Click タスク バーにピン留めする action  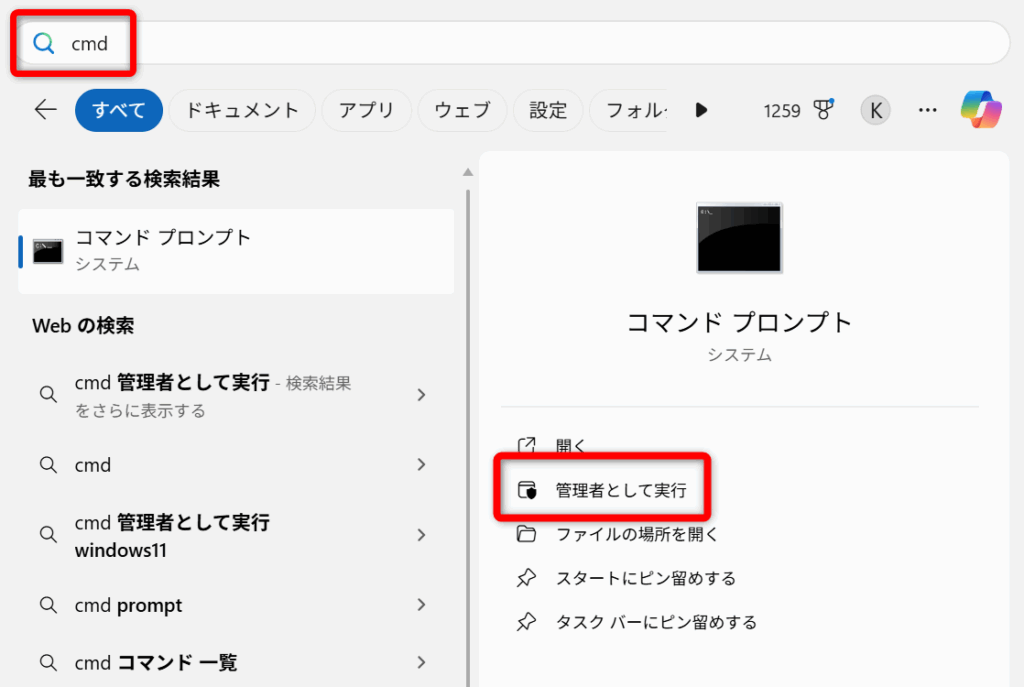tap(655, 622)
